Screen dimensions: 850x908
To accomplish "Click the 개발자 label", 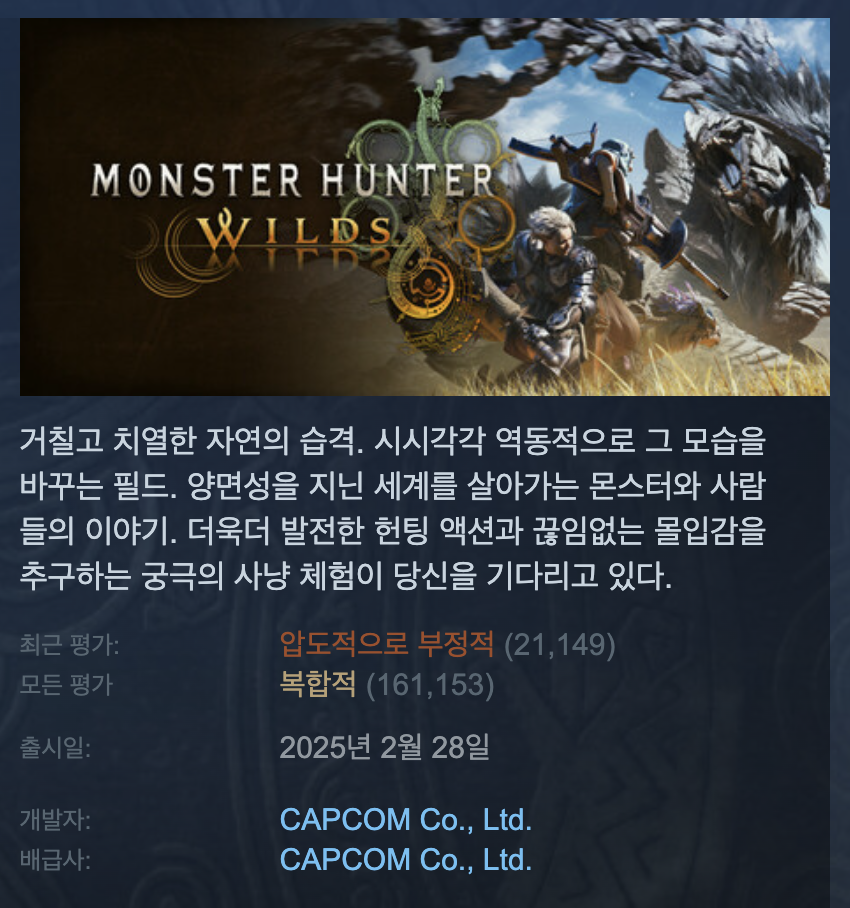I will 56,820.
